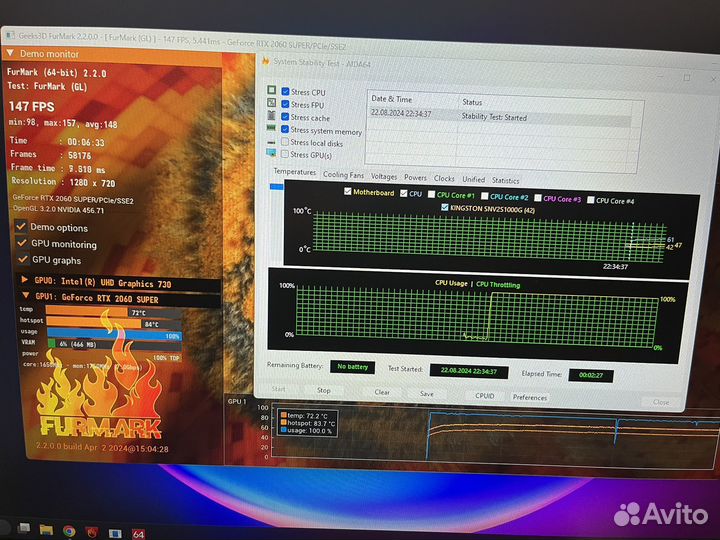The width and height of the screenshot is (720, 540).
Task: Open CPUID from the stability test window
Action: pyautogui.click(x=484, y=395)
